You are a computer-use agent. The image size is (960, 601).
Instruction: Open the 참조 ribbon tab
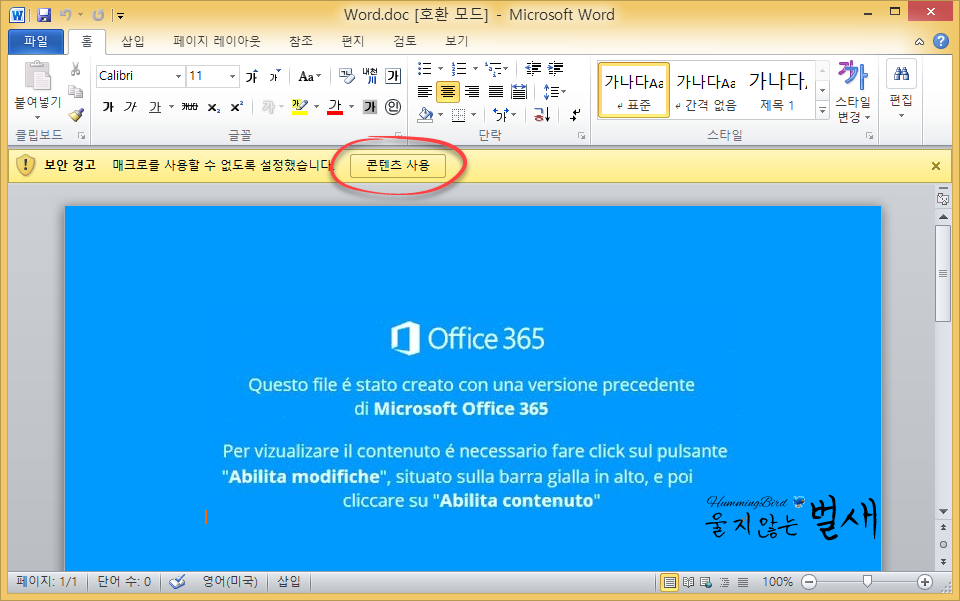[x=301, y=41]
